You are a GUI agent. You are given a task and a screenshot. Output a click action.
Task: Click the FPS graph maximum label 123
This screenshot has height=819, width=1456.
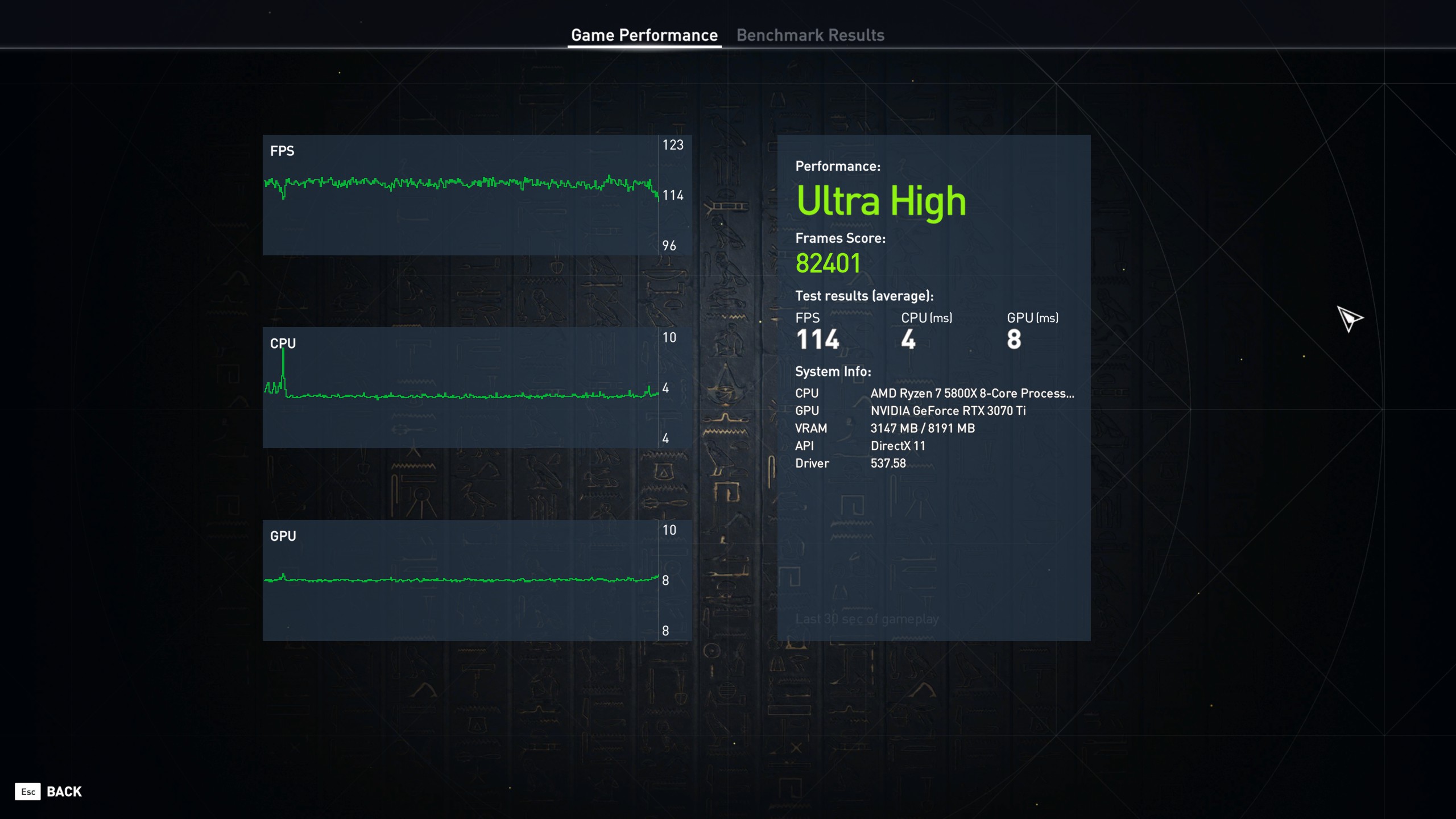pos(672,145)
